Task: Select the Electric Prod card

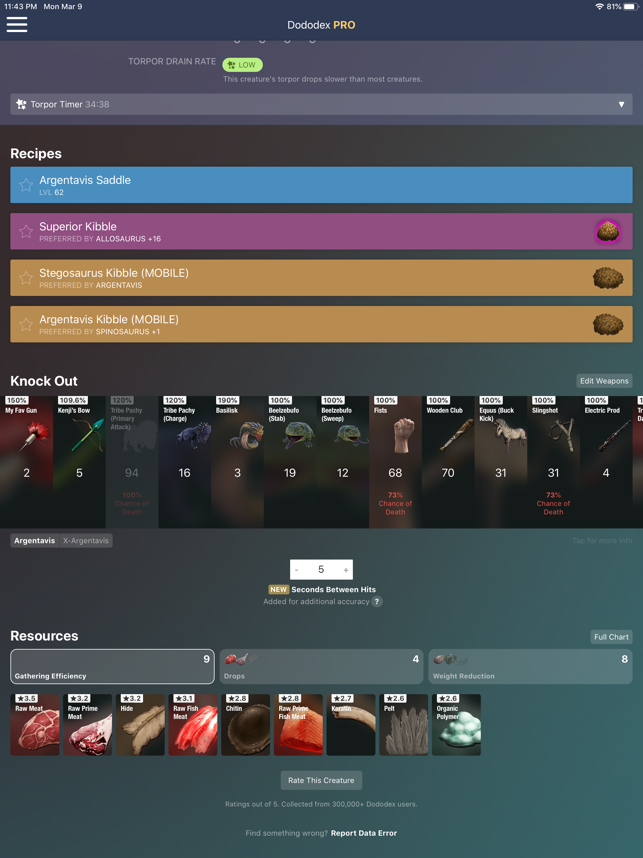Action: pyautogui.click(x=606, y=462)
